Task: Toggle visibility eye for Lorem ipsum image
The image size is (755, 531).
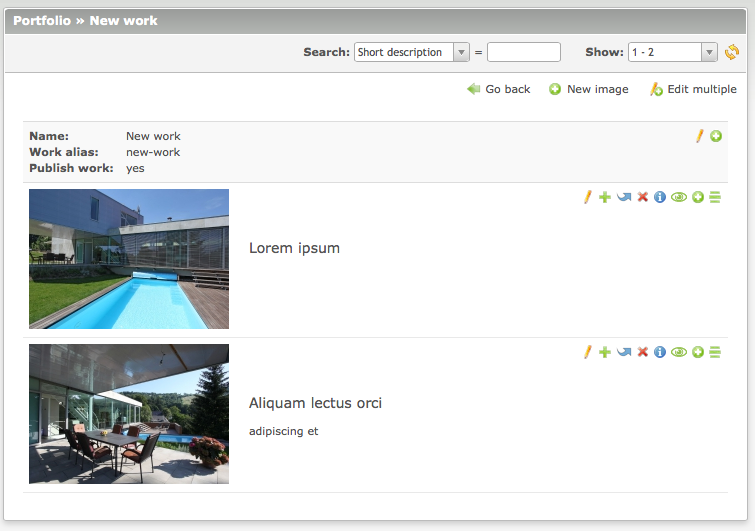Action: [679, 198]
